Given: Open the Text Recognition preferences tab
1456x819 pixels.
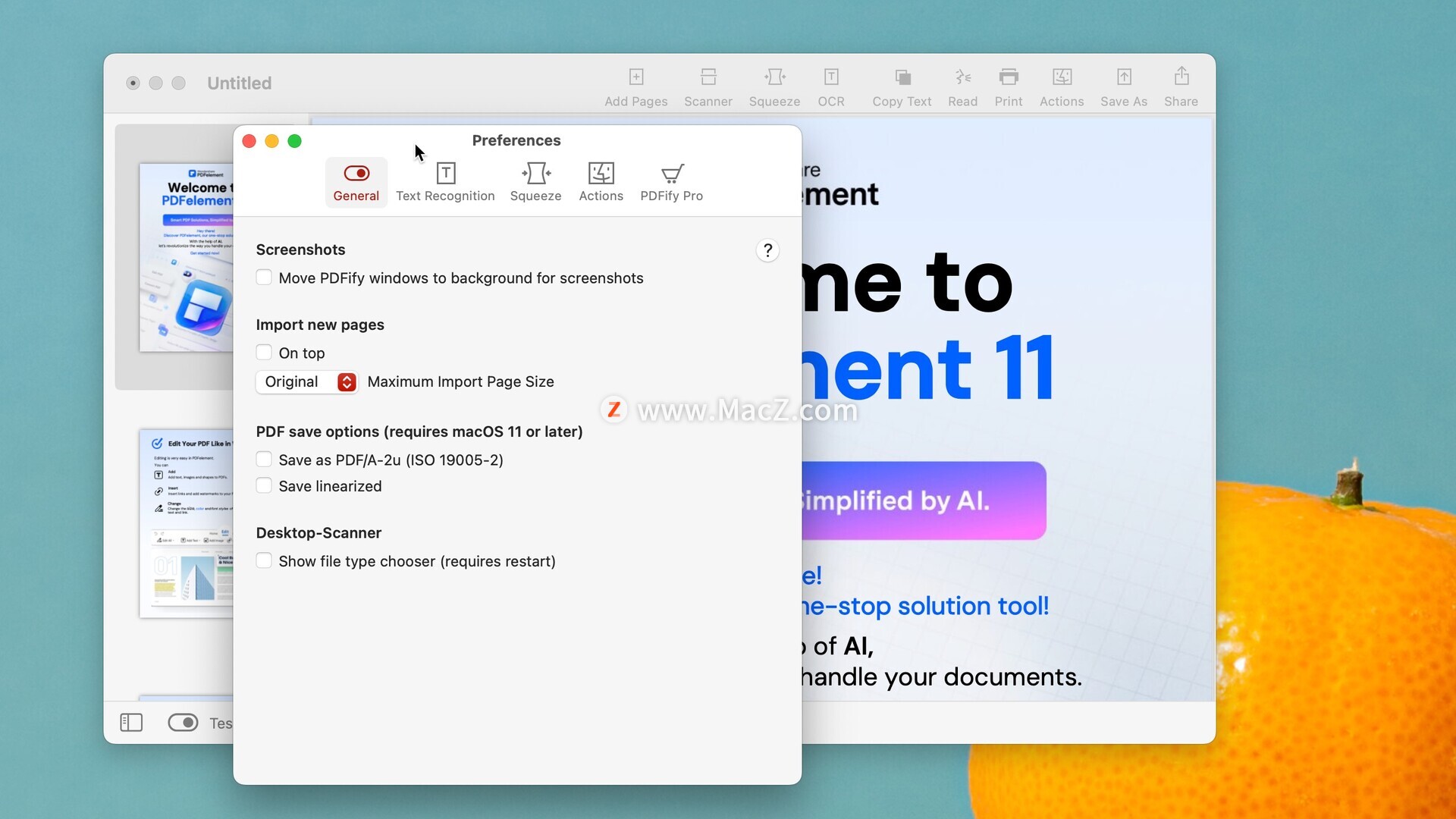Looking at the screenshot, I should coord(445,183).
